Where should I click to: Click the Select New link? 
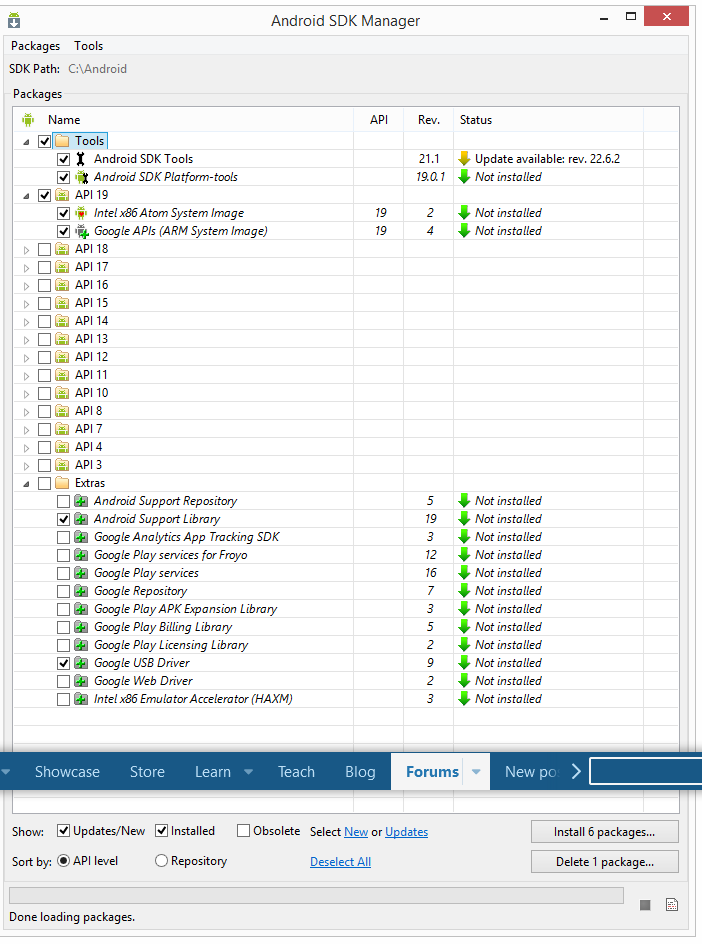(356, 831)
